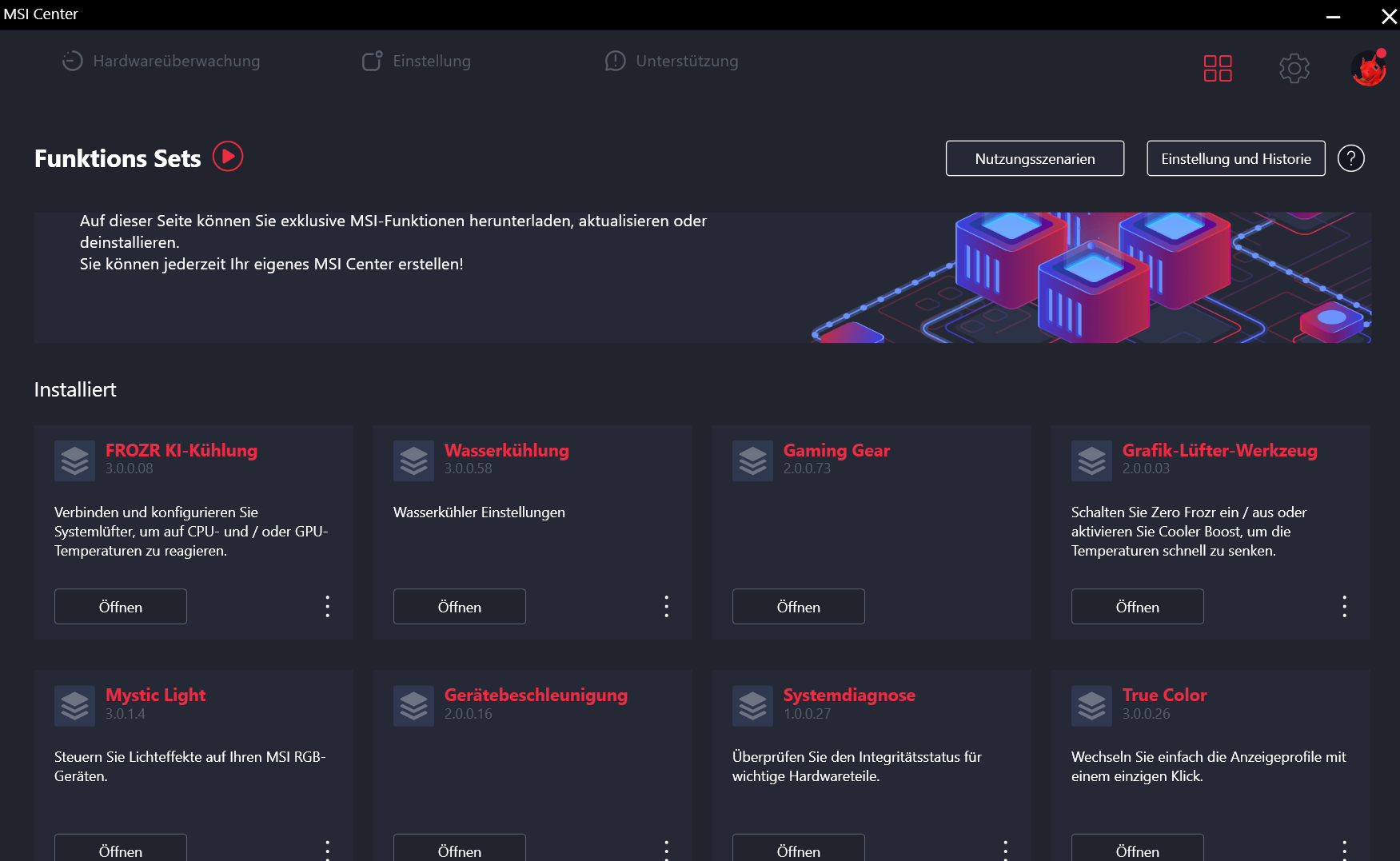Click the True Color layers icon
Viewport: 1400px width, 861px height.
click(x=1092, y=706)
